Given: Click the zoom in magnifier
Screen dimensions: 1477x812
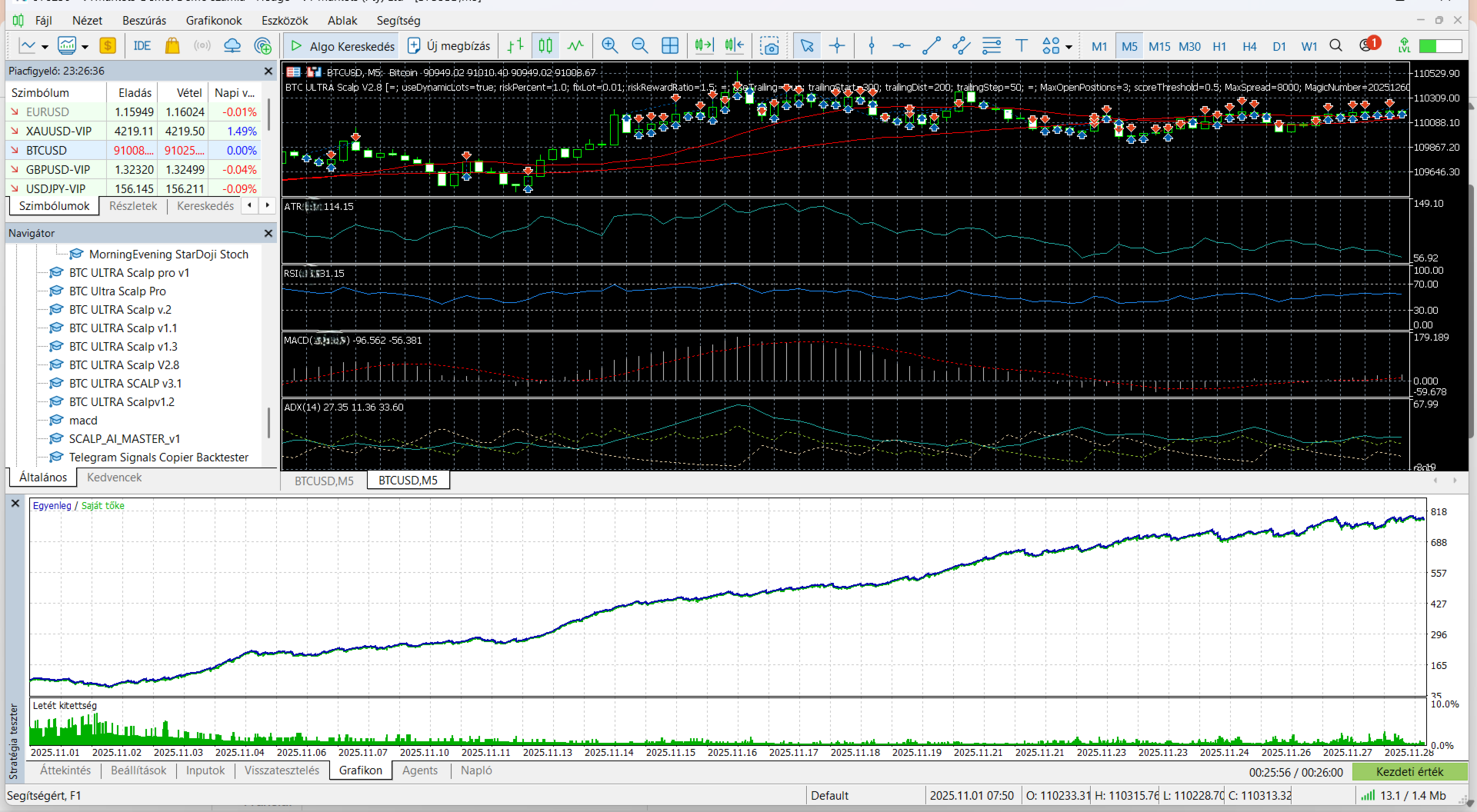Looking at the screenshot, I should pos(609,46).
